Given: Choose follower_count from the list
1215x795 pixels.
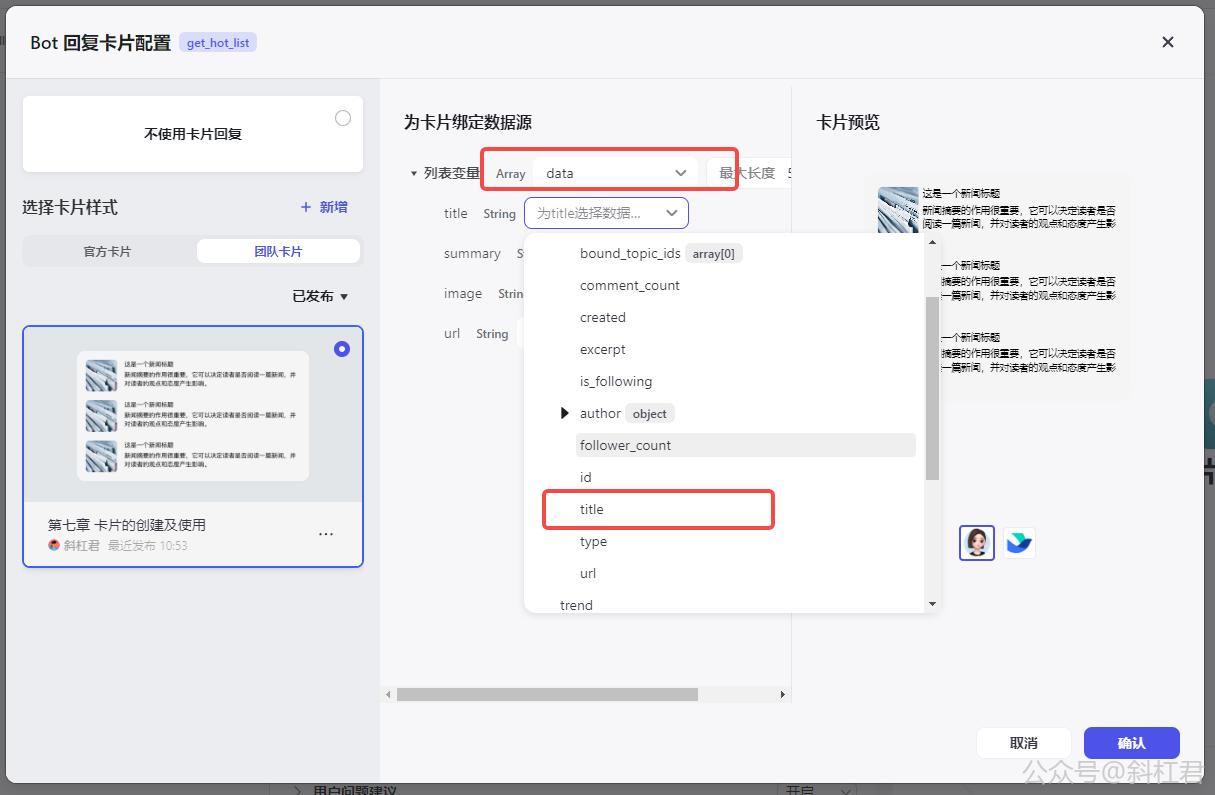Looking at the screenshot, I should click(745, 445).
